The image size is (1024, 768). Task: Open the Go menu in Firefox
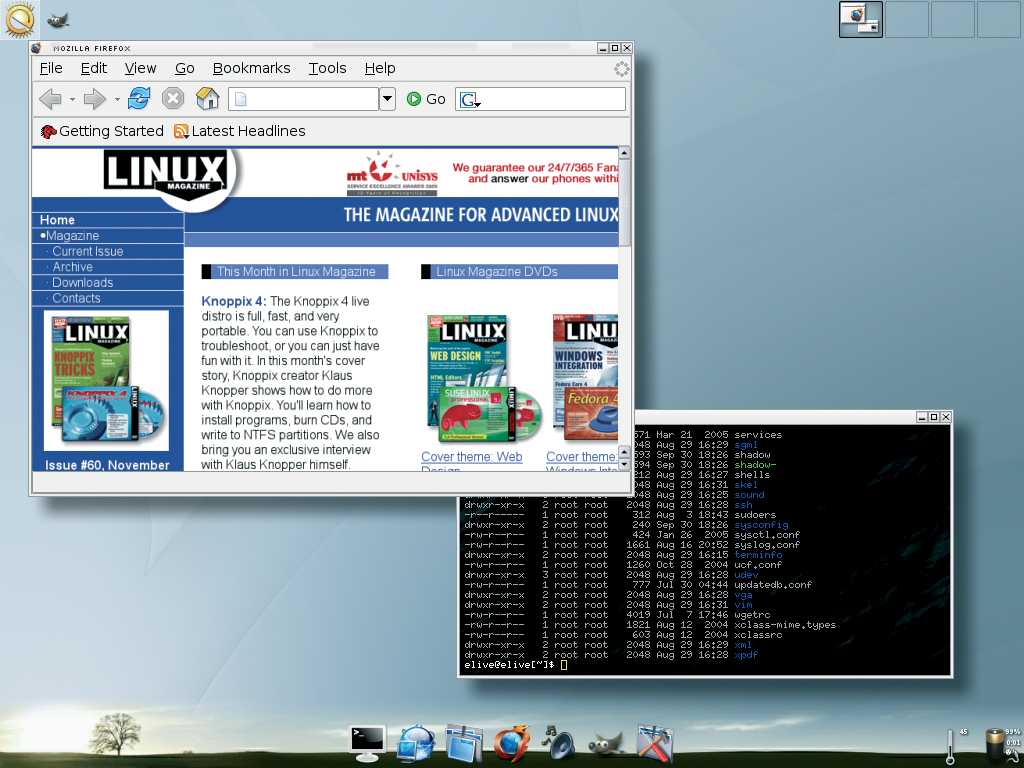[185, 69]
